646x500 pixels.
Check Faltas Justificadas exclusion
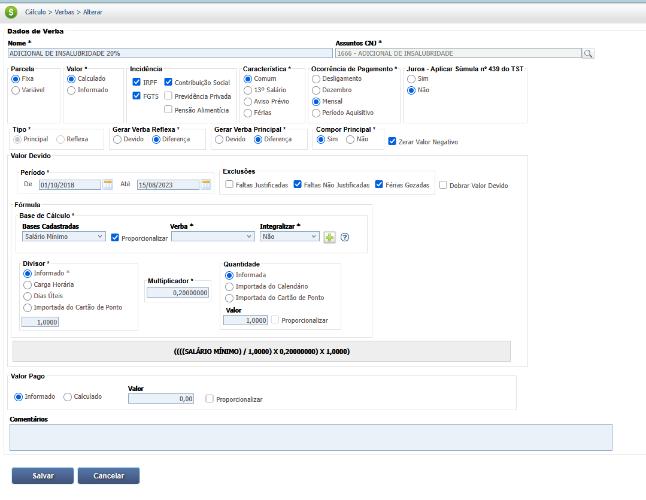(x=230, y=185)
